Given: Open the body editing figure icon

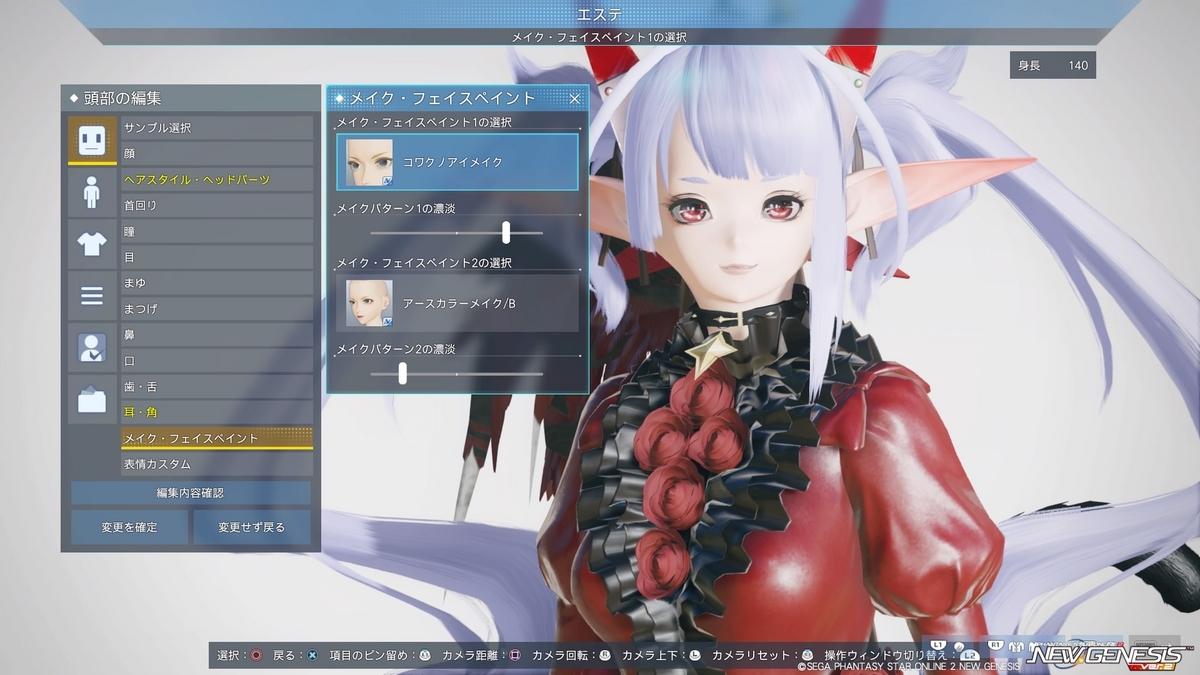Looking at the screenshot, I should coord(92,192).
